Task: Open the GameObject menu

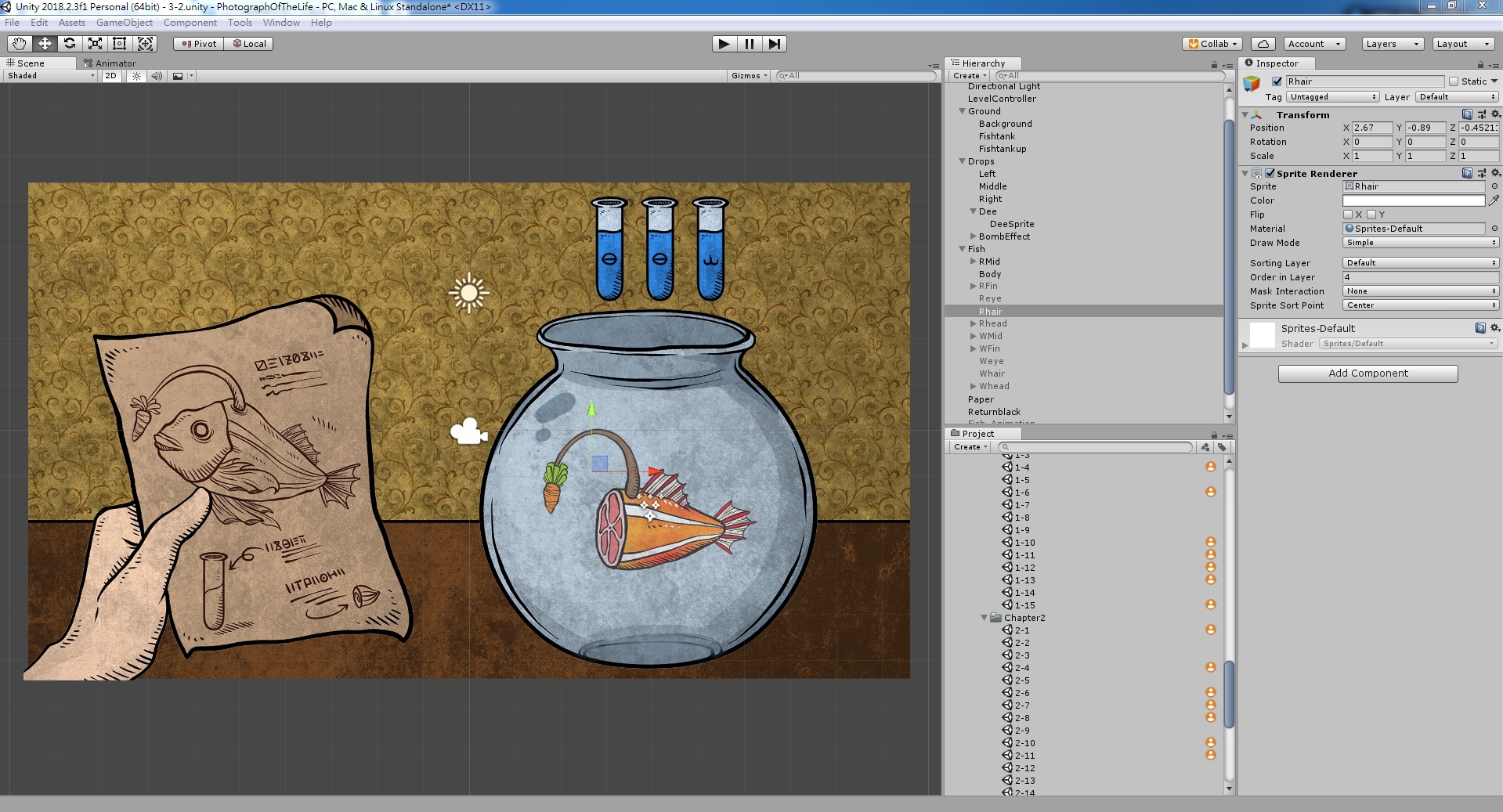Action: pyautogui.click(x=125, y=23)
